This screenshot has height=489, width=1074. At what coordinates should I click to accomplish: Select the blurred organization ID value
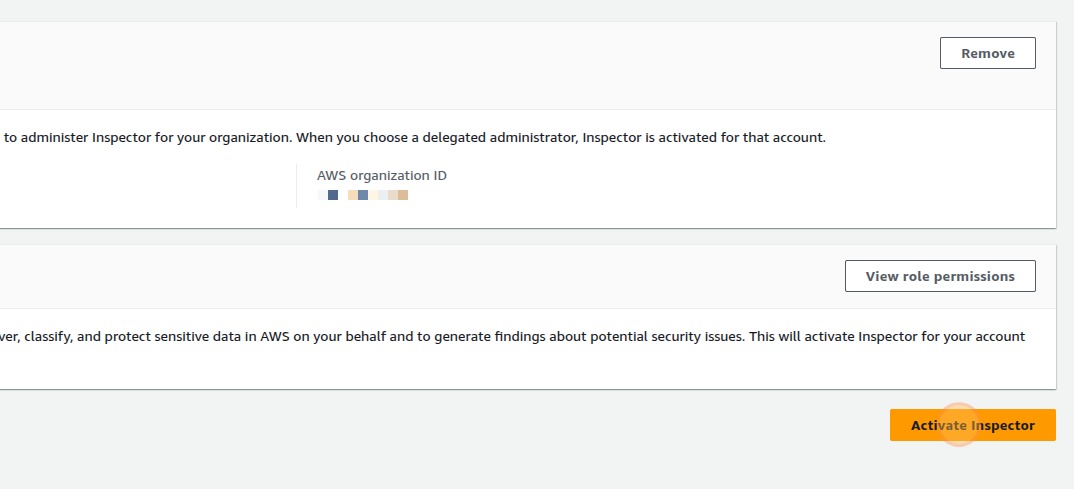(x=363, y=195)
